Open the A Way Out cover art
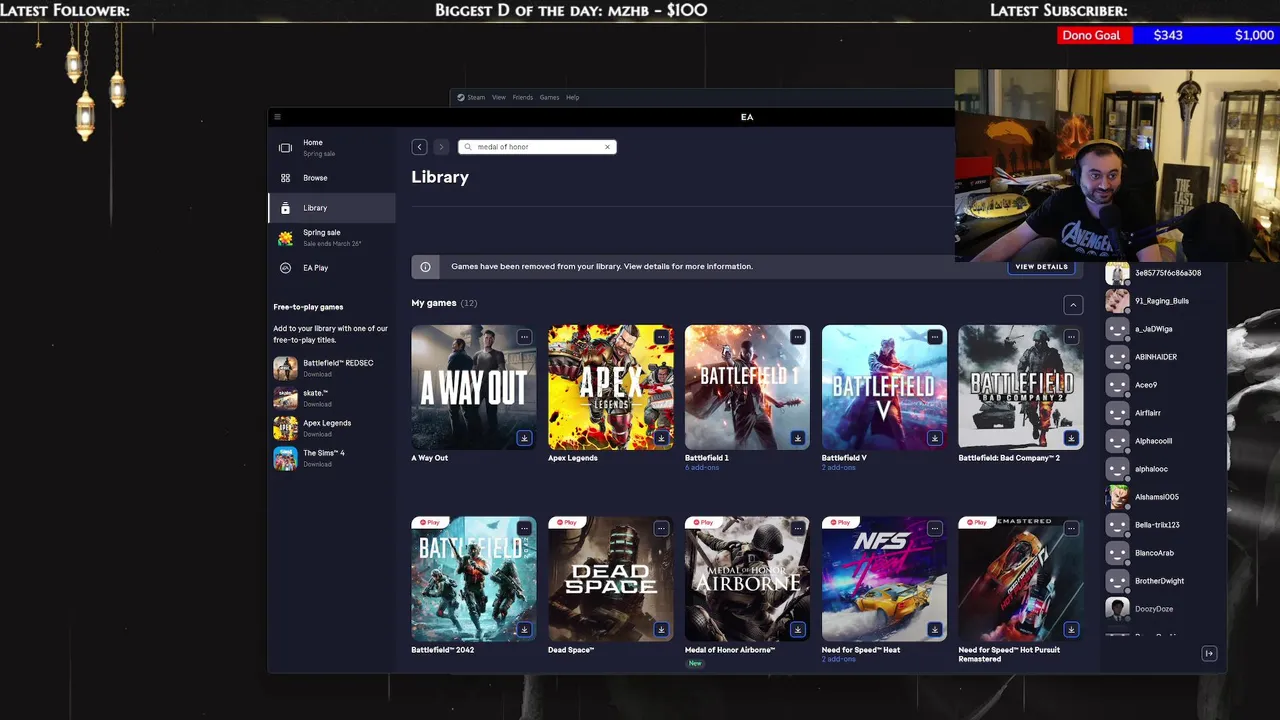The width and height of the screenshot is (1280, 720). (474, 387)
